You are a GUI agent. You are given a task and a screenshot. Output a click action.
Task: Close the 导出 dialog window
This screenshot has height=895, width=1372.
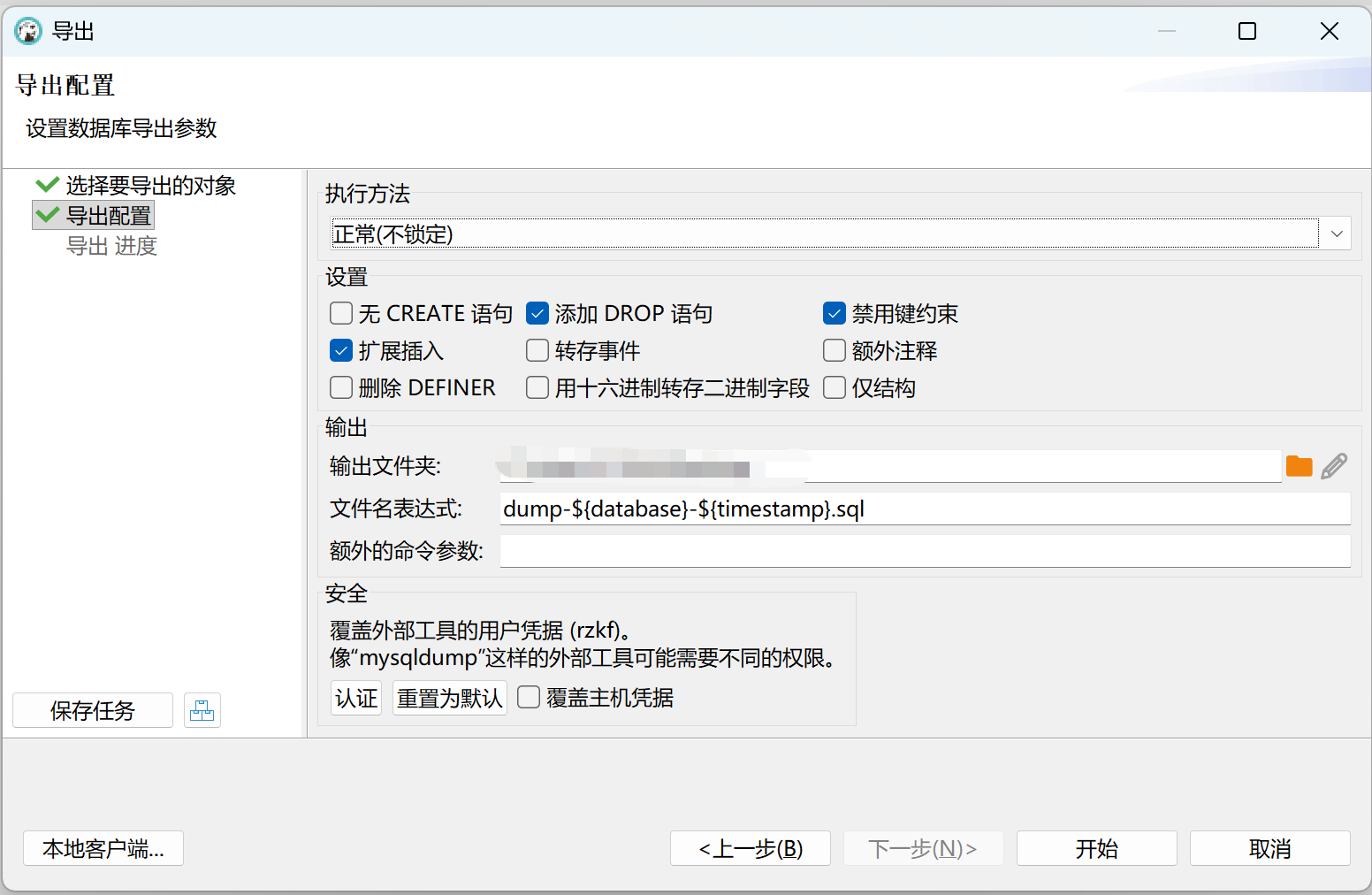click(1329, 31)
